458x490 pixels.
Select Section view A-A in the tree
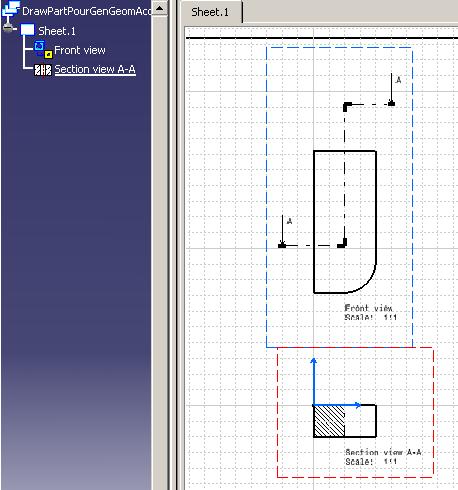coord(95,69)
